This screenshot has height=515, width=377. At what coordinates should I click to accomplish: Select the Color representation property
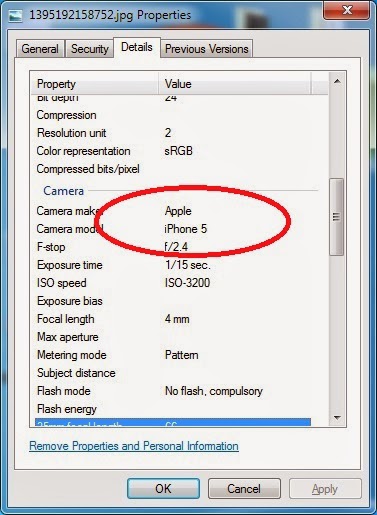pos(83,151)
